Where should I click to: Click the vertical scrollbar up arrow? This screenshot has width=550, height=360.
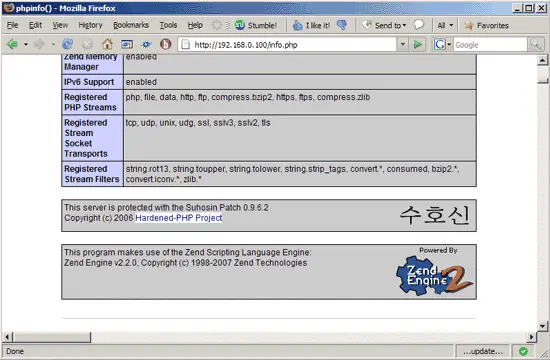(542, 60)
